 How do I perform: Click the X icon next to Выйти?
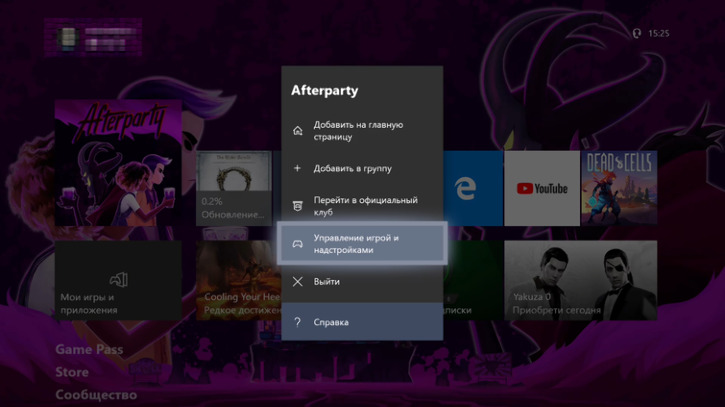[x=297, y=282]
